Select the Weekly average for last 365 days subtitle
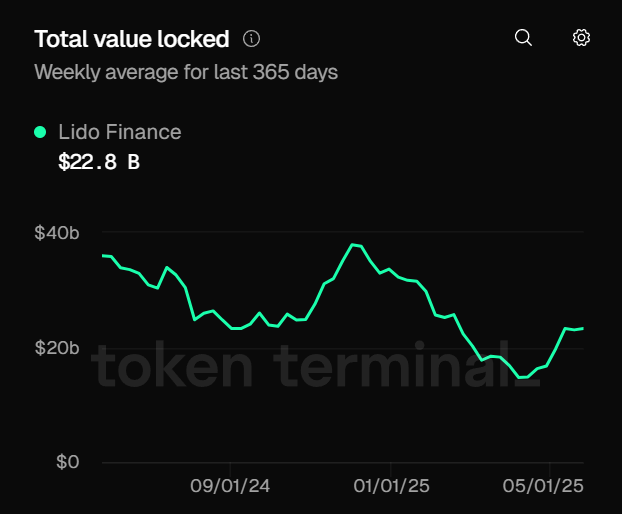 tap(186, 72)
